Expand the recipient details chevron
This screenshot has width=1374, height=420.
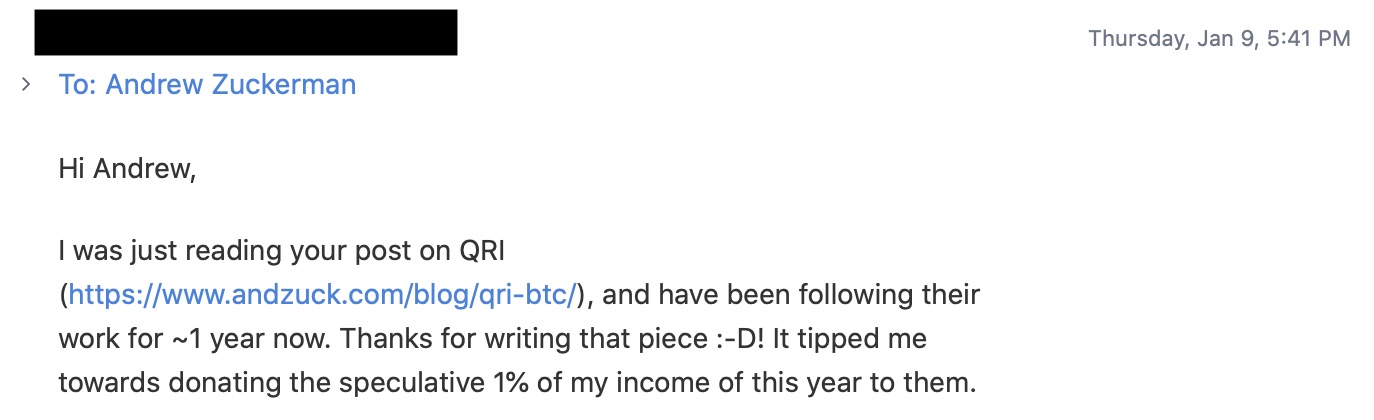26,85
